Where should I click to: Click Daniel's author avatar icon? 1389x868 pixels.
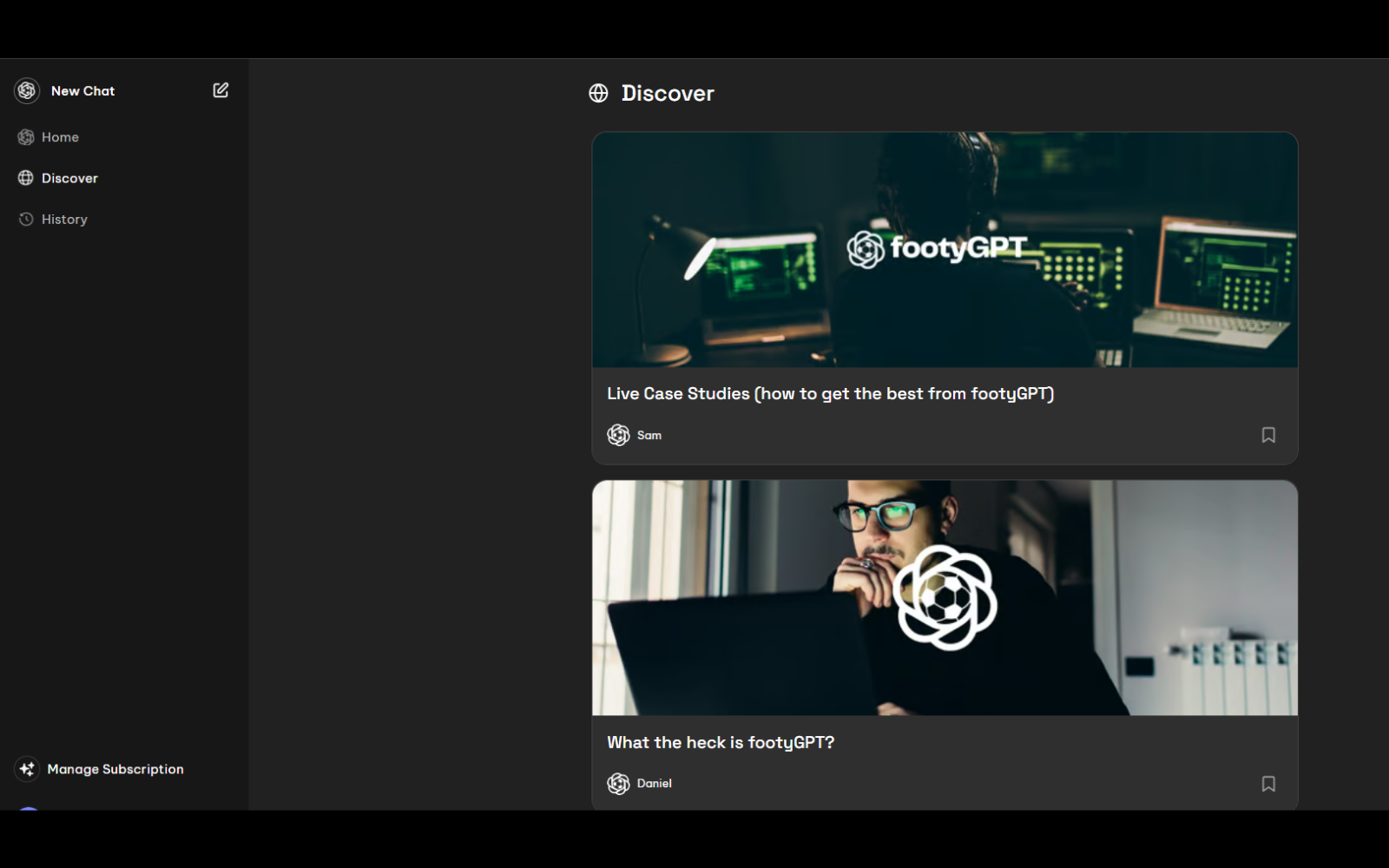(x=618, y=784)
